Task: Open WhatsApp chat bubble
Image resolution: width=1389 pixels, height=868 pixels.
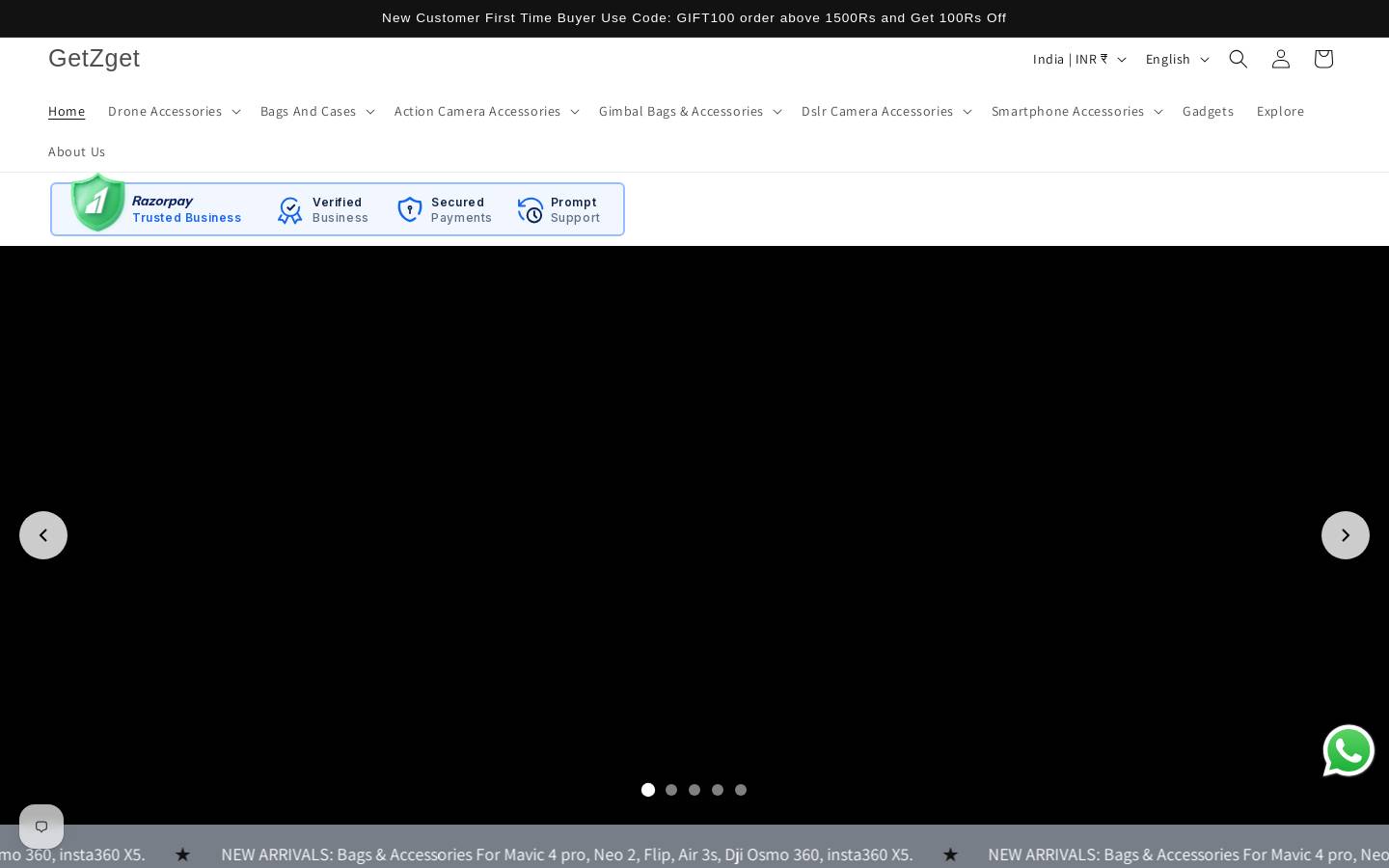Action: [x=1348, y=750]
